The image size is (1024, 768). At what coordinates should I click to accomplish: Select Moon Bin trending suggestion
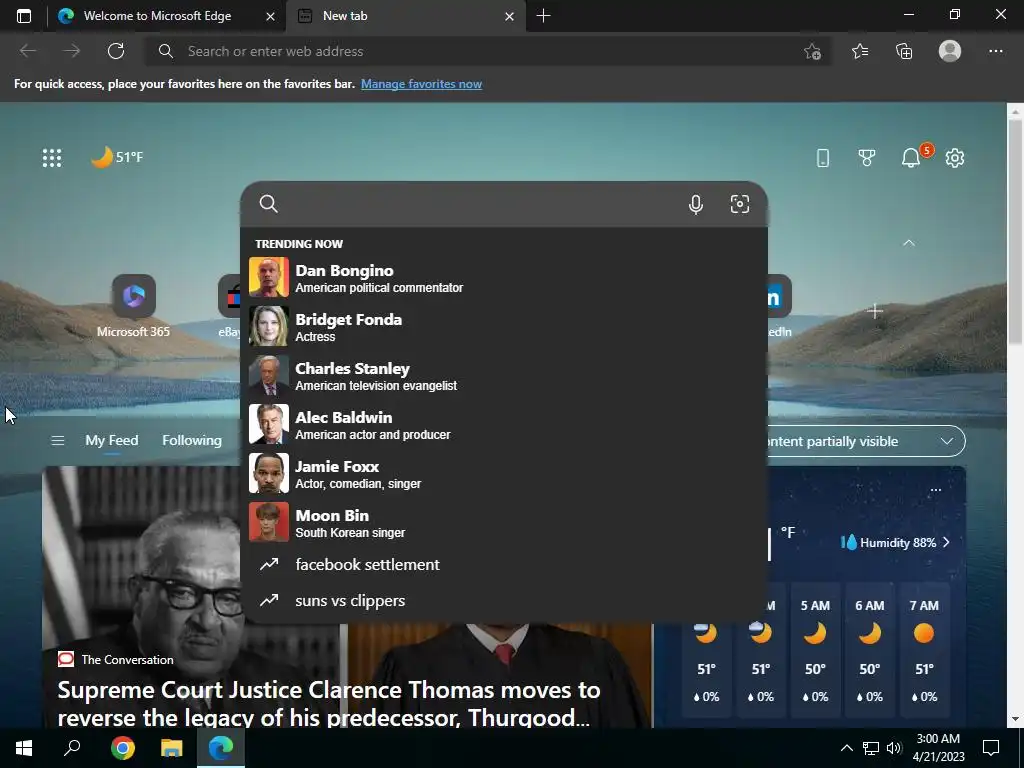tap(503, 522)
